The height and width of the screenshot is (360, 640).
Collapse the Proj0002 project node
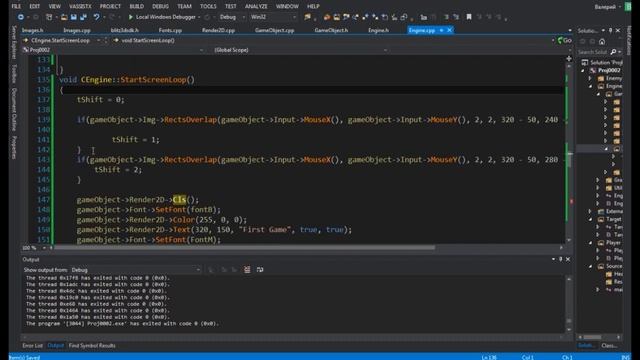tap(583, 70)
